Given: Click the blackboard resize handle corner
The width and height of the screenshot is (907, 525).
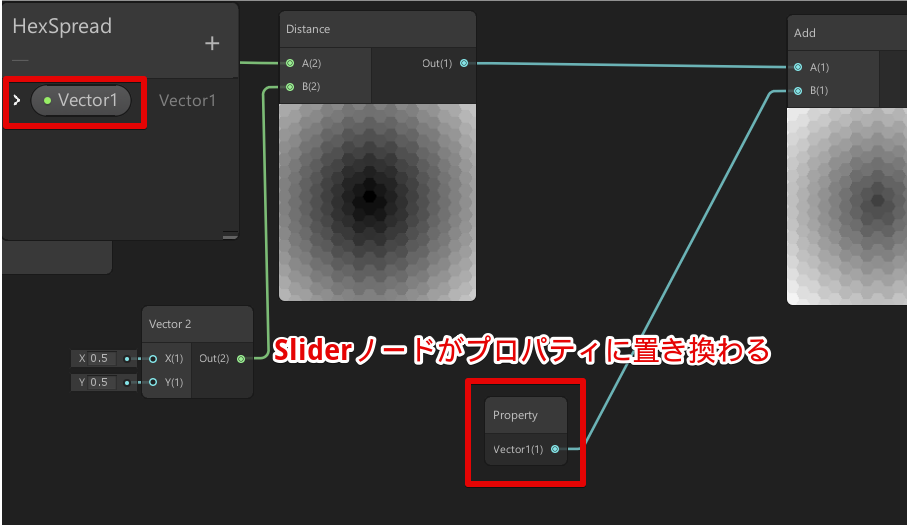Looking at the screenshot, I should (230, 235).
